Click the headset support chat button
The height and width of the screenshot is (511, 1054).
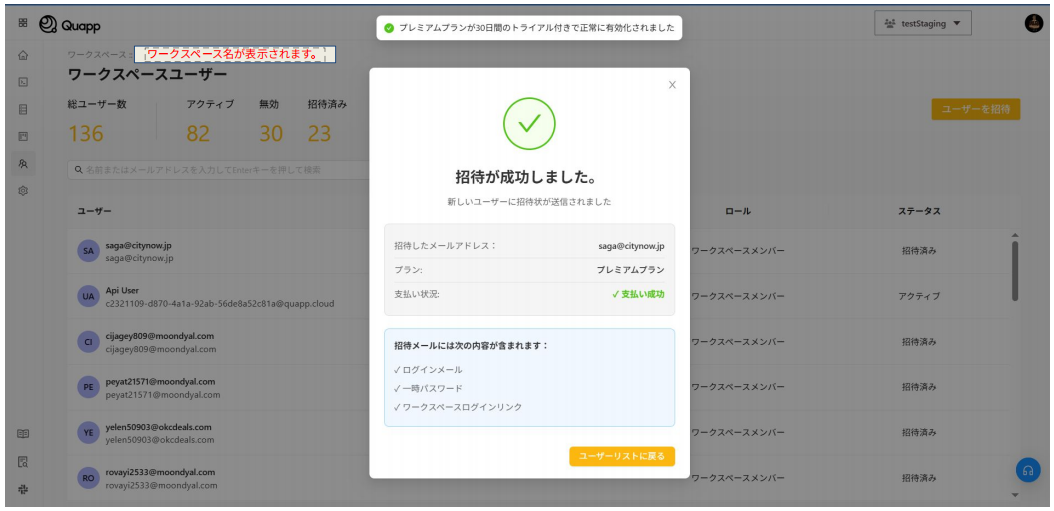(1027, 470)
